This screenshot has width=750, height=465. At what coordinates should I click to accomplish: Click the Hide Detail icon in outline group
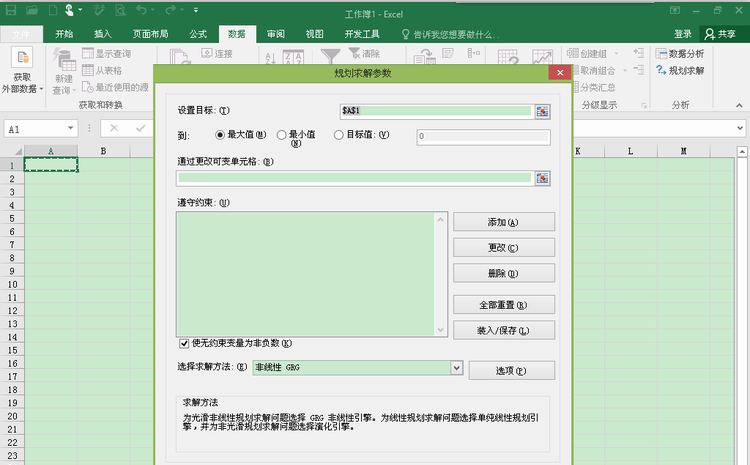click(639, 70)
